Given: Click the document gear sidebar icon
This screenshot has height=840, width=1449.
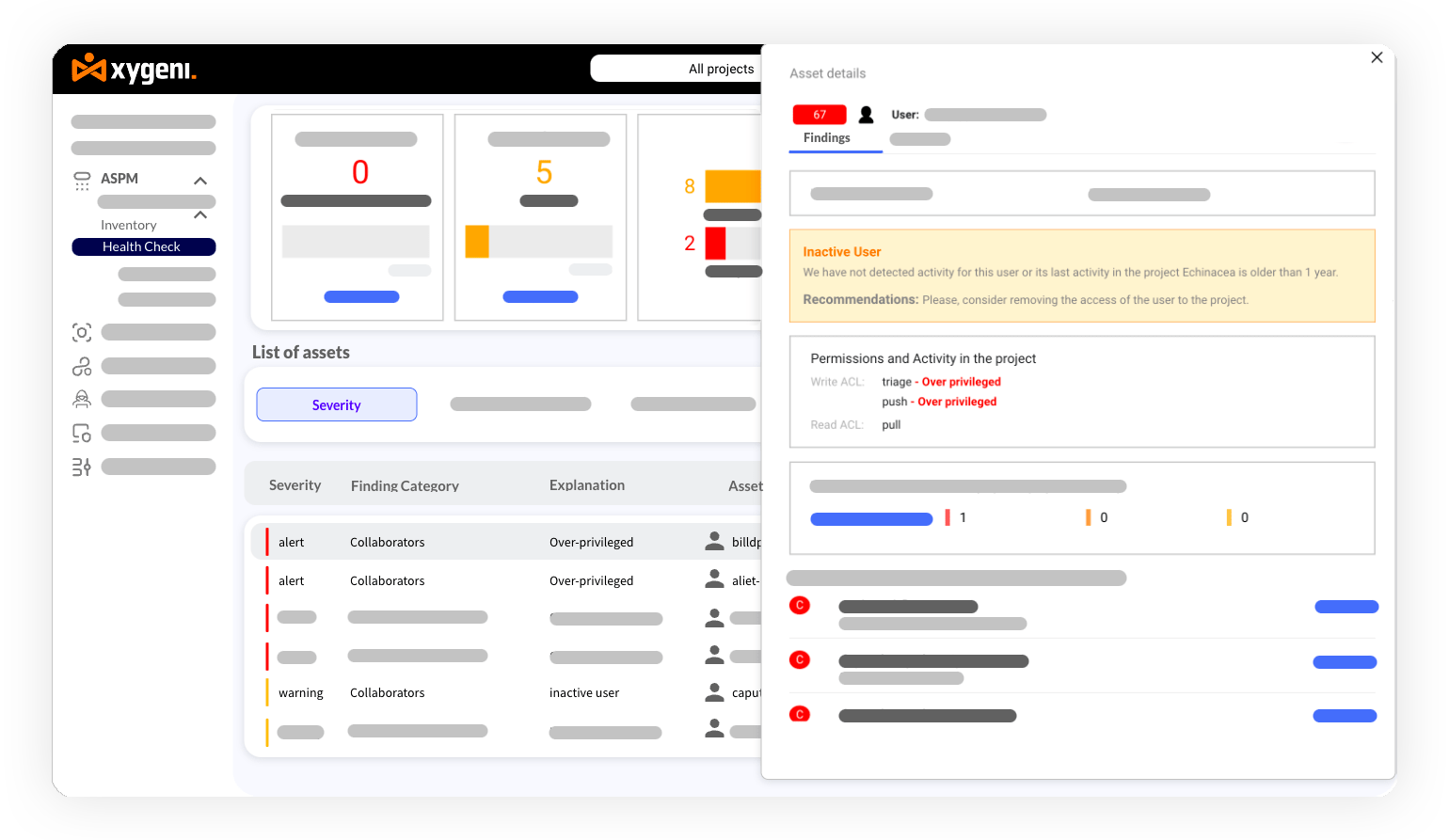Looking at the screenshot, I should point(82,433).
